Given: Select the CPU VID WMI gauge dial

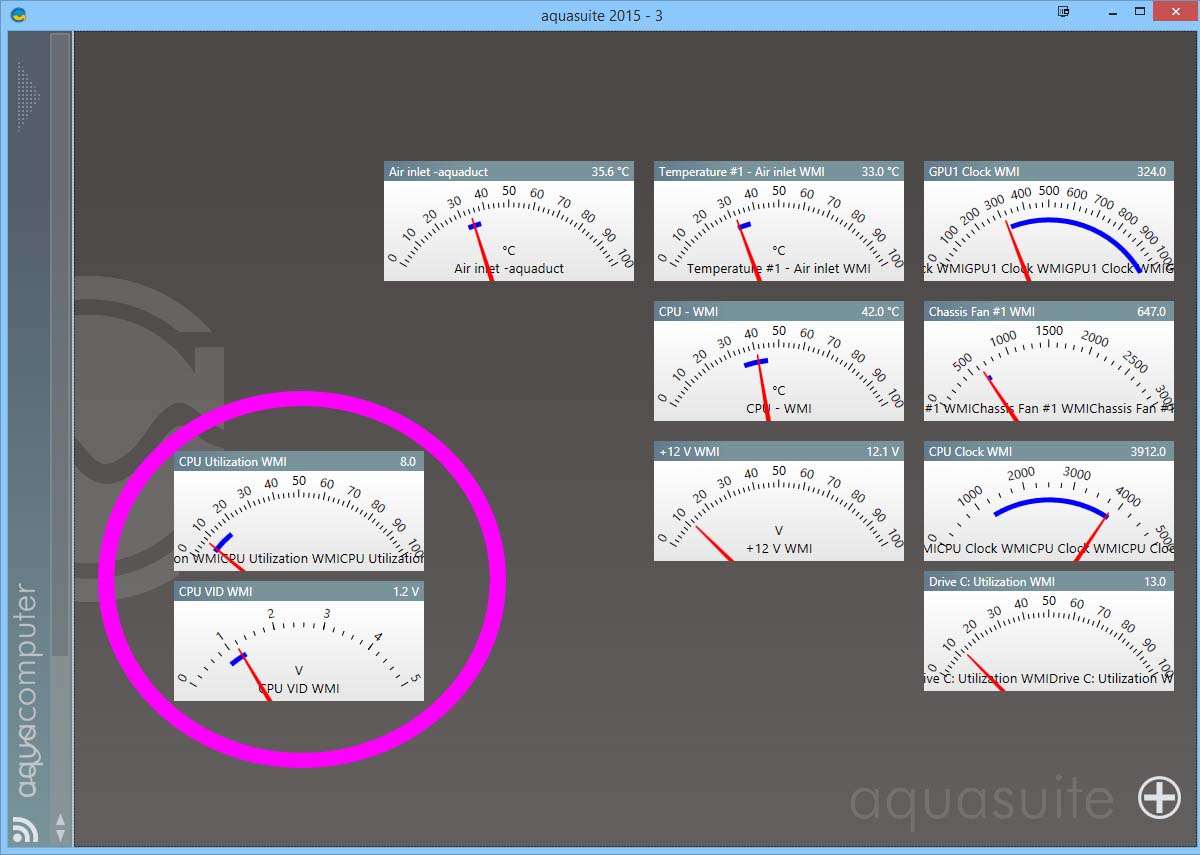Looking at the screenshot, I should [x=299, y=651].
